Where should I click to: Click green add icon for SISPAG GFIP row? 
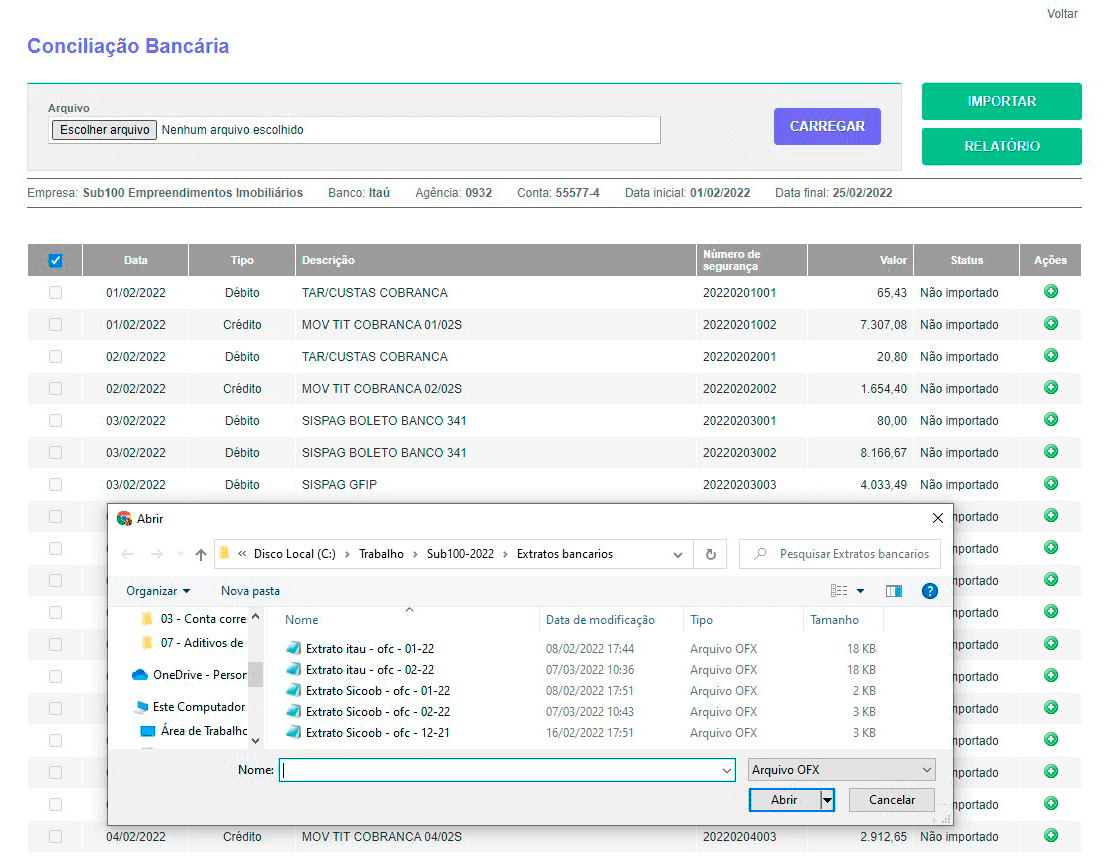tap(1050, 484)
